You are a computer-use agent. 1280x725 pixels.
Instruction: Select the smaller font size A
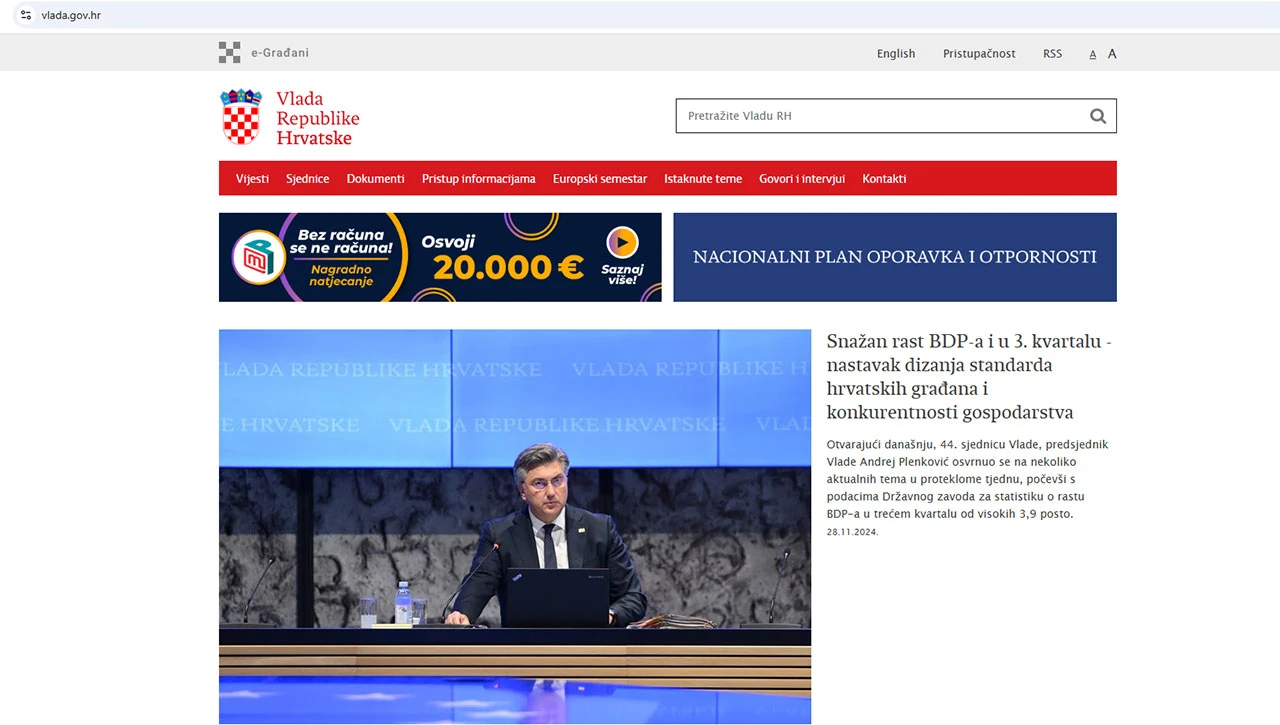[1093, 54]
